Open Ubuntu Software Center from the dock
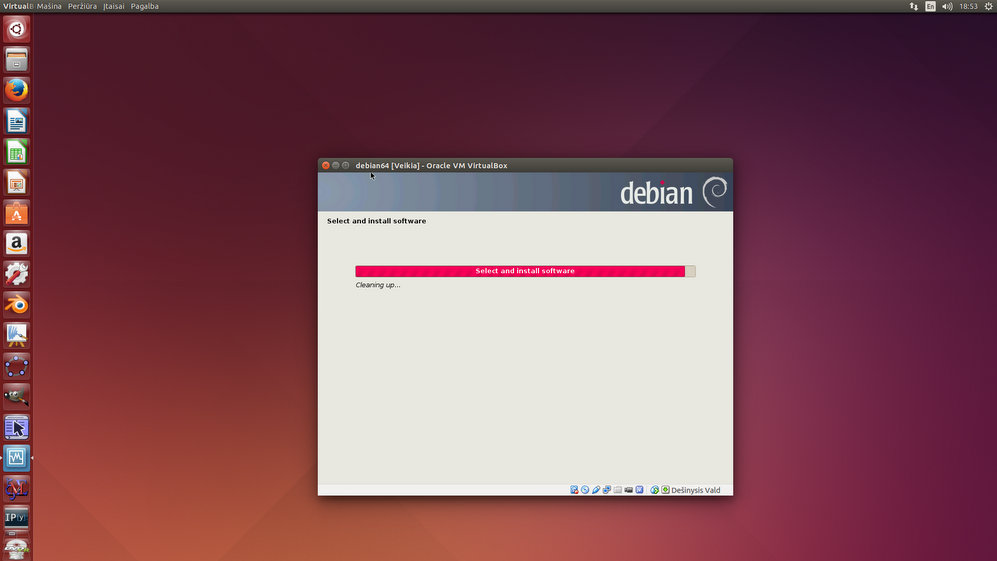997x561 pixels. click(x=16, y=213)
